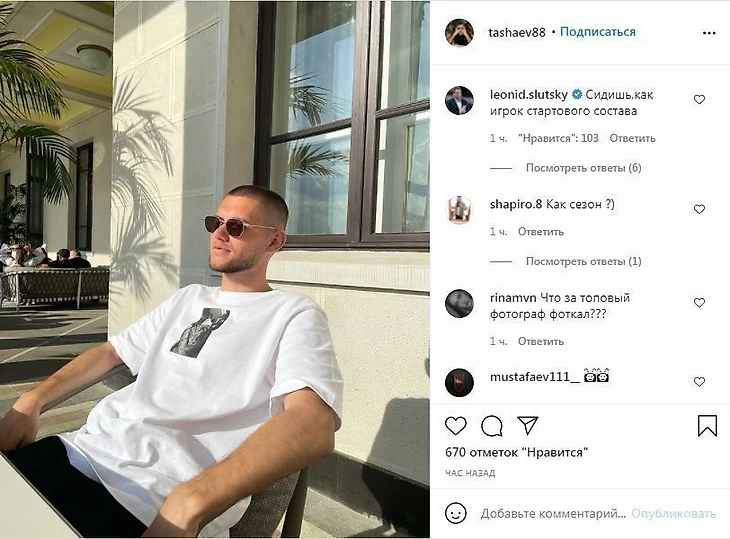This screenshot has height=539, width=730.
Task: Reply to leonid.slutsky's comment via Ответить
Action: pos(632,138)
